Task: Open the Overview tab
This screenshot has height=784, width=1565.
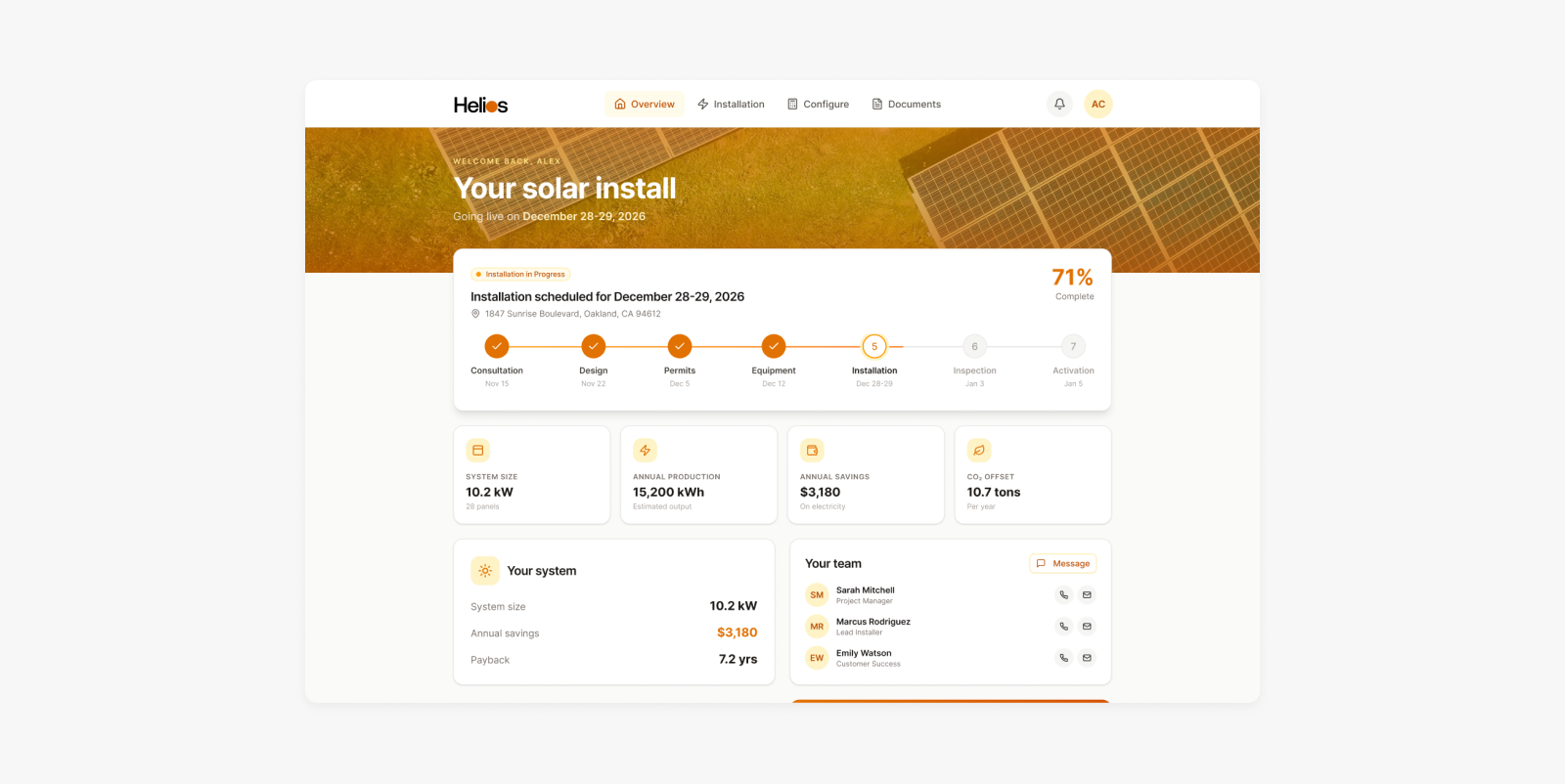Action: (645, 105)
